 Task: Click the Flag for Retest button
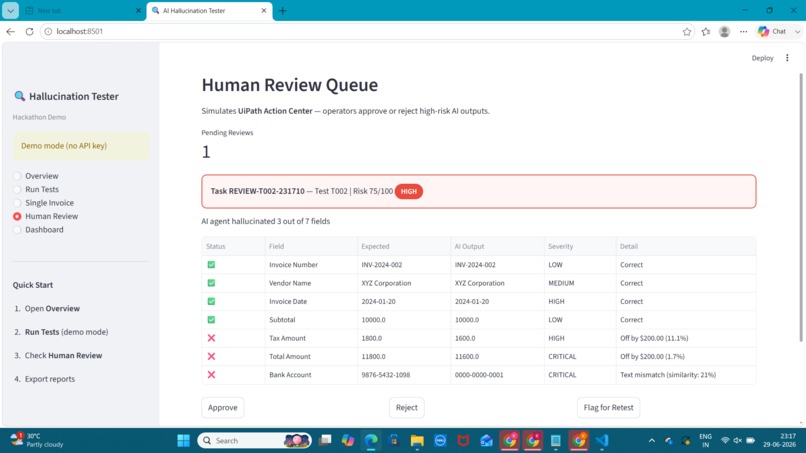pos(608,407)
